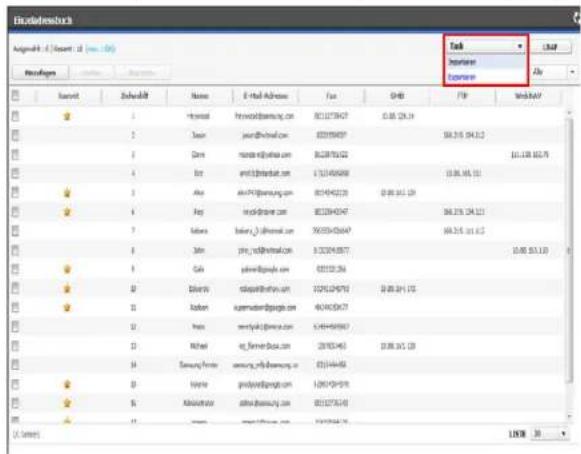Image resolution: width=581 pixels, height=454 pixels.
Task: Tick the checkbox for speed dial 12 row
Action: point(15,327)
